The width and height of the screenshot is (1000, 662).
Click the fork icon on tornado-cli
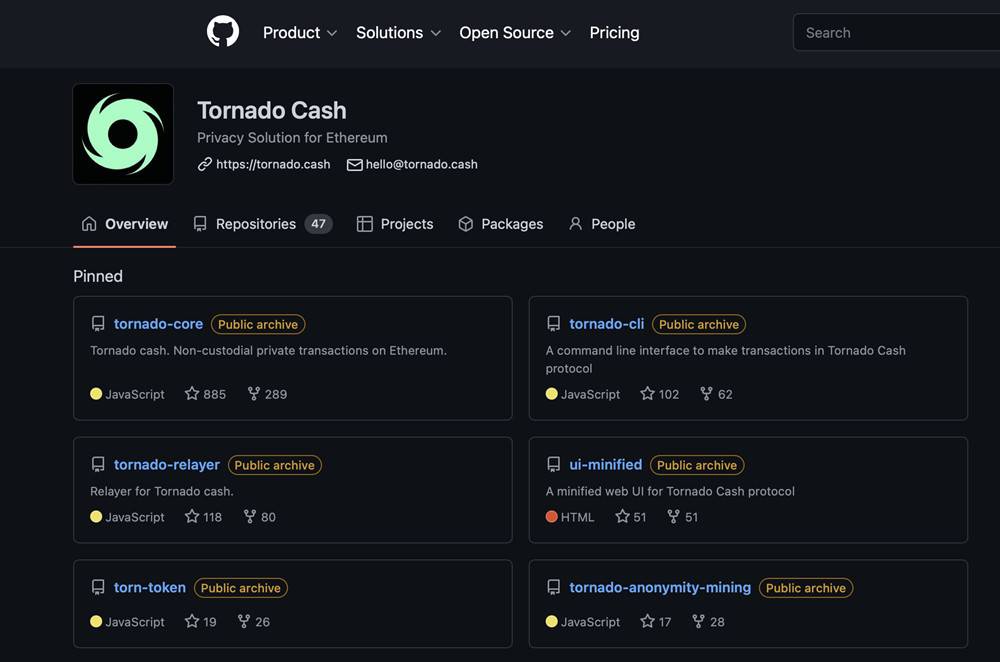click(706, 394)
